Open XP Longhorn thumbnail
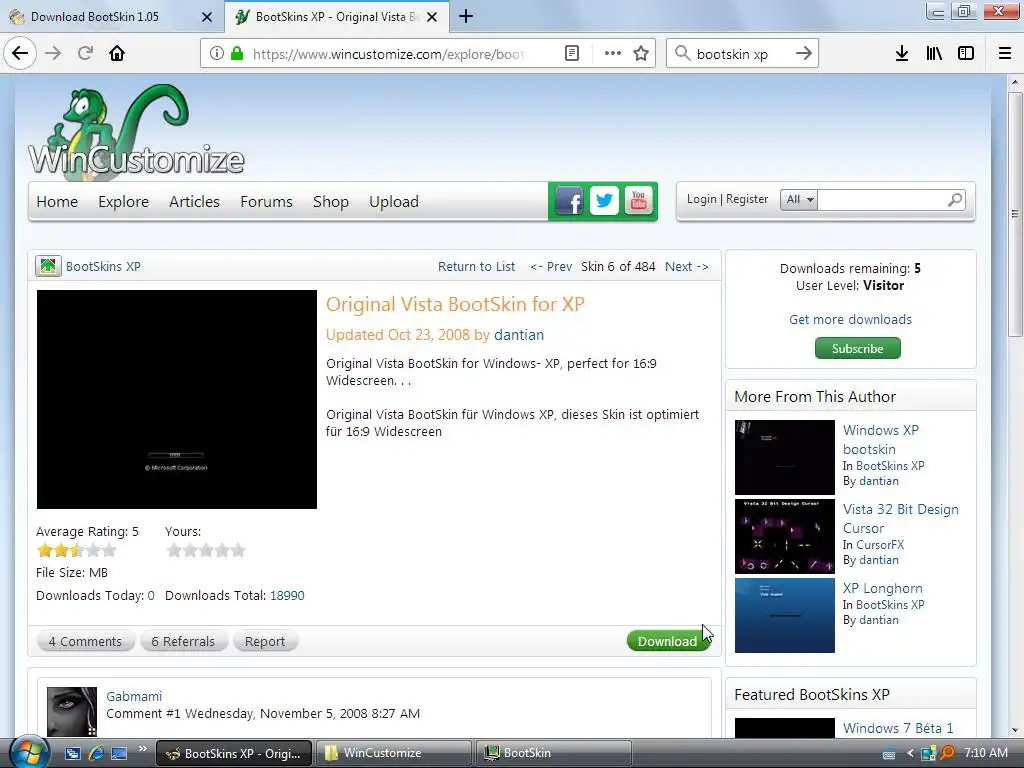This screenshot has height=768, width=1024. click(x=784, y=615)
